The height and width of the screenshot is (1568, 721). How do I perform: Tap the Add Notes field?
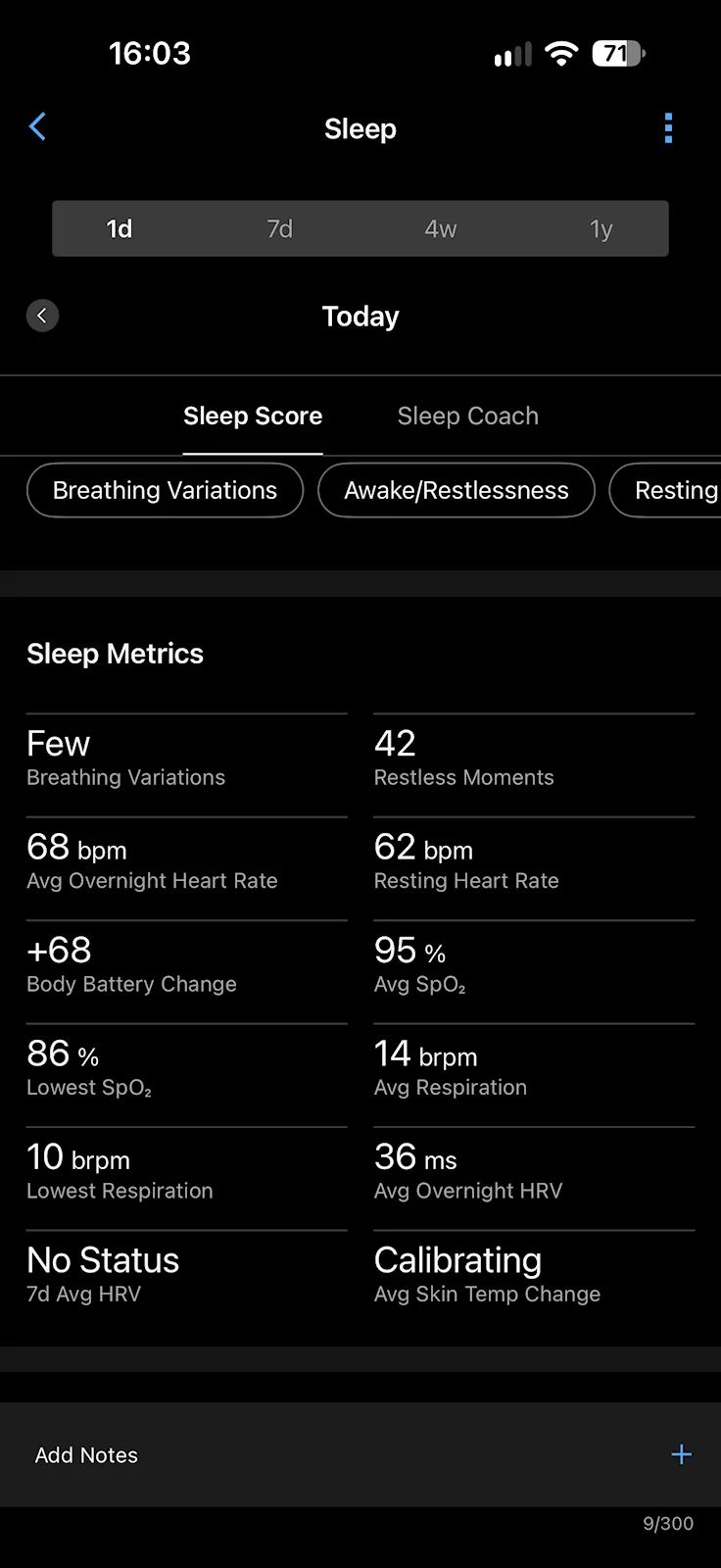click(x=360, y=1454)
